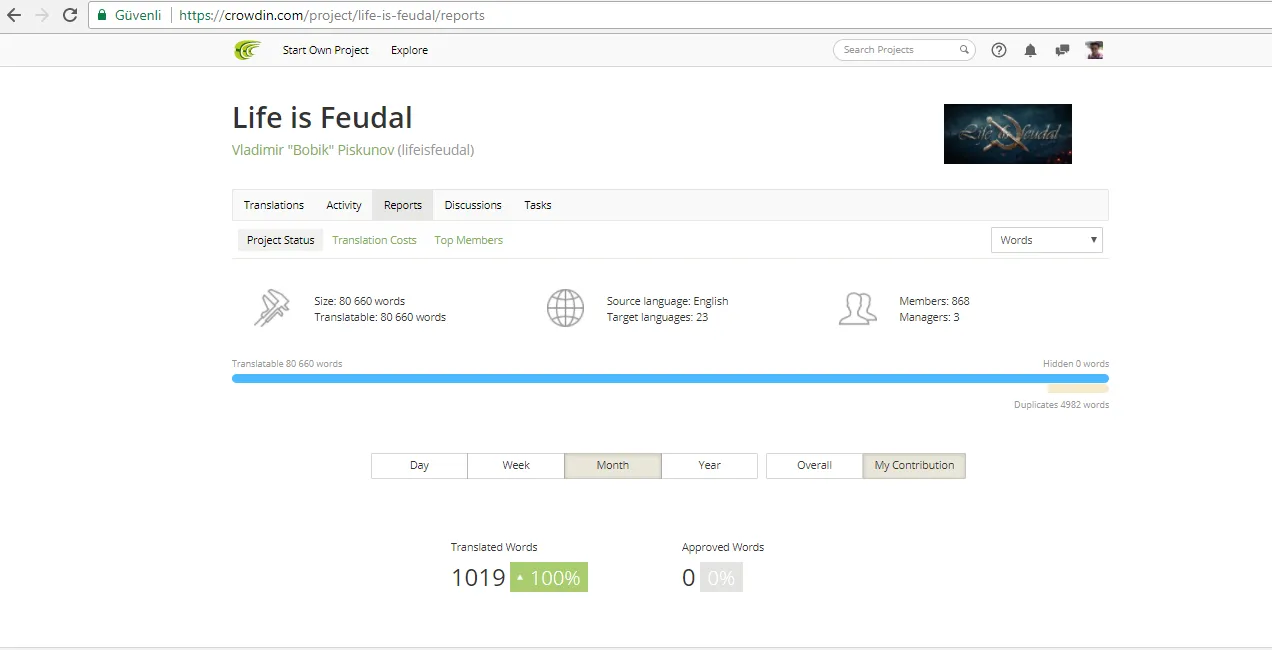Open Vladimir "Bobik" Piskunov profile link
This screenshot has width=1272, height=650.
[313, 150]
